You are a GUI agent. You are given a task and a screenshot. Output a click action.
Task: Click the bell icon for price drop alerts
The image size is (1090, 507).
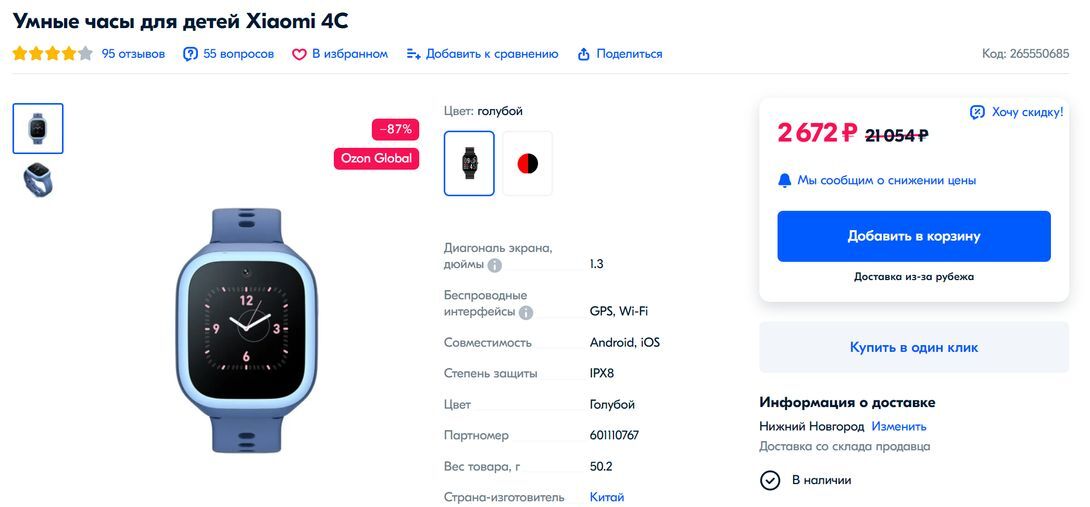point(785,181)
